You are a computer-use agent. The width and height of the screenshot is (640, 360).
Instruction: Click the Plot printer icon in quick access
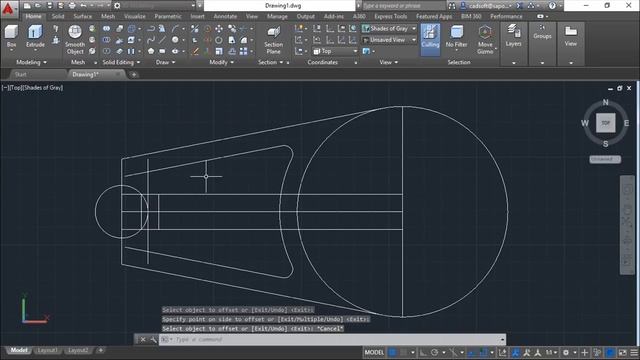[x=72, y=6]
